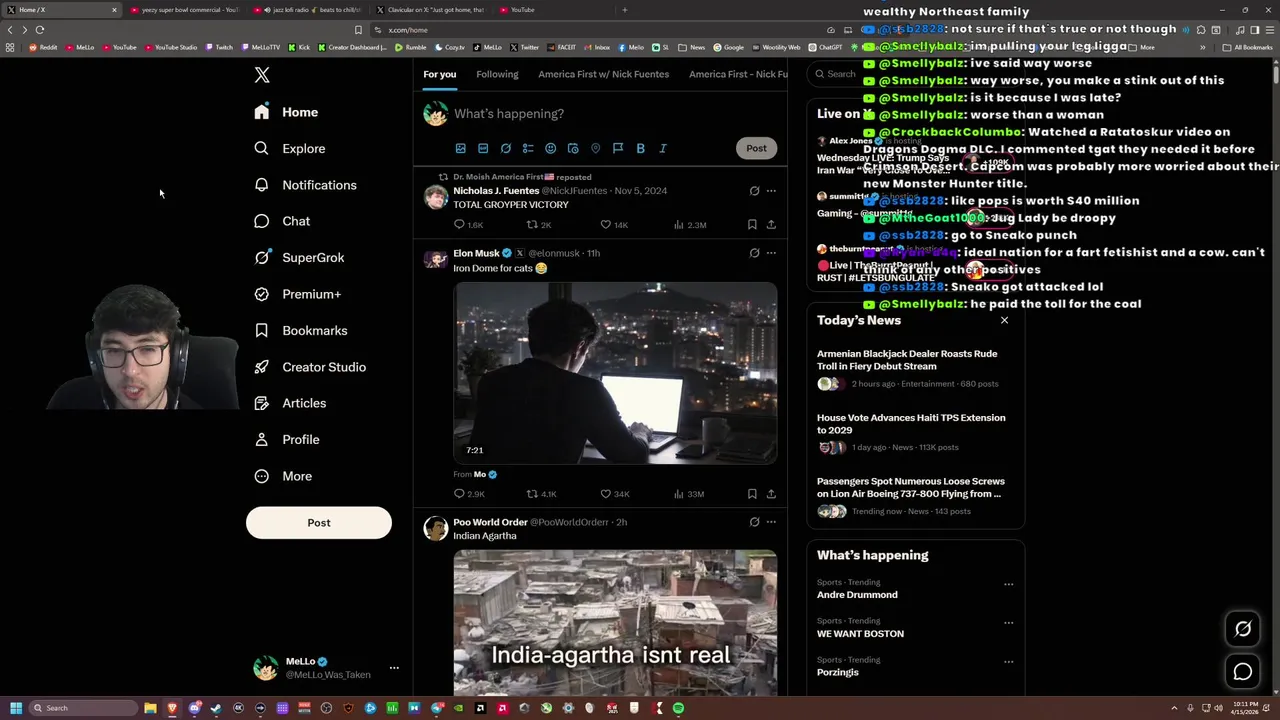Toggle bold text formatting in composer
1280x720 pixels.
coord(640,148)
